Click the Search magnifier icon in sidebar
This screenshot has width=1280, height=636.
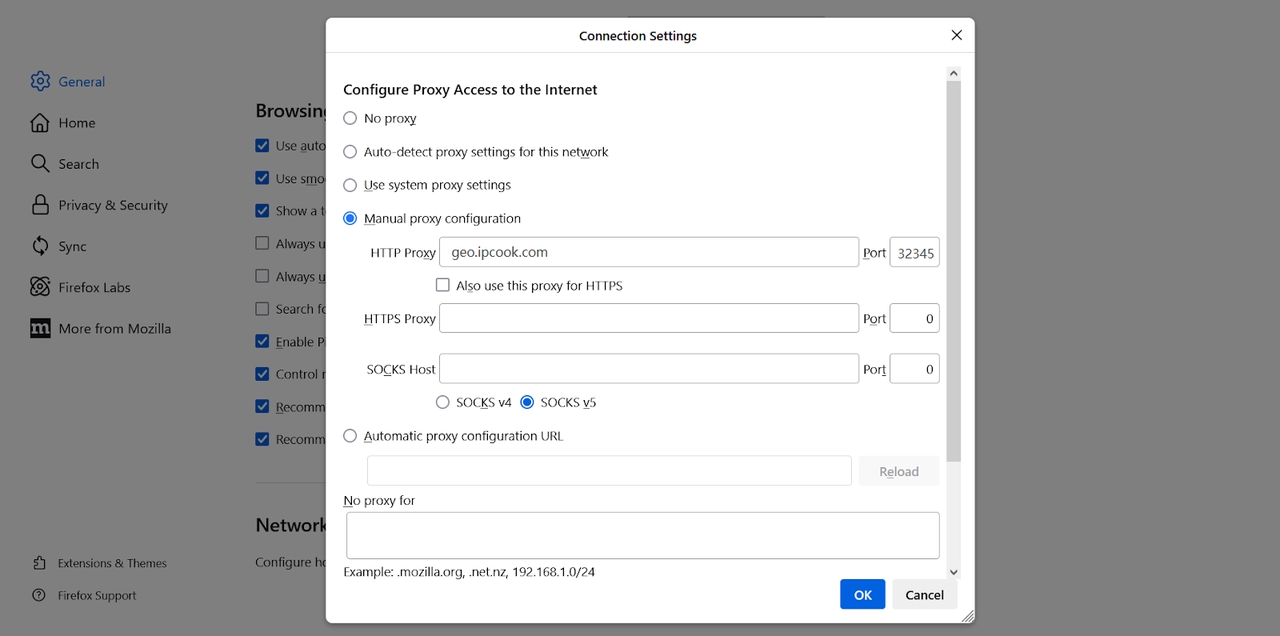pos(40,163)
